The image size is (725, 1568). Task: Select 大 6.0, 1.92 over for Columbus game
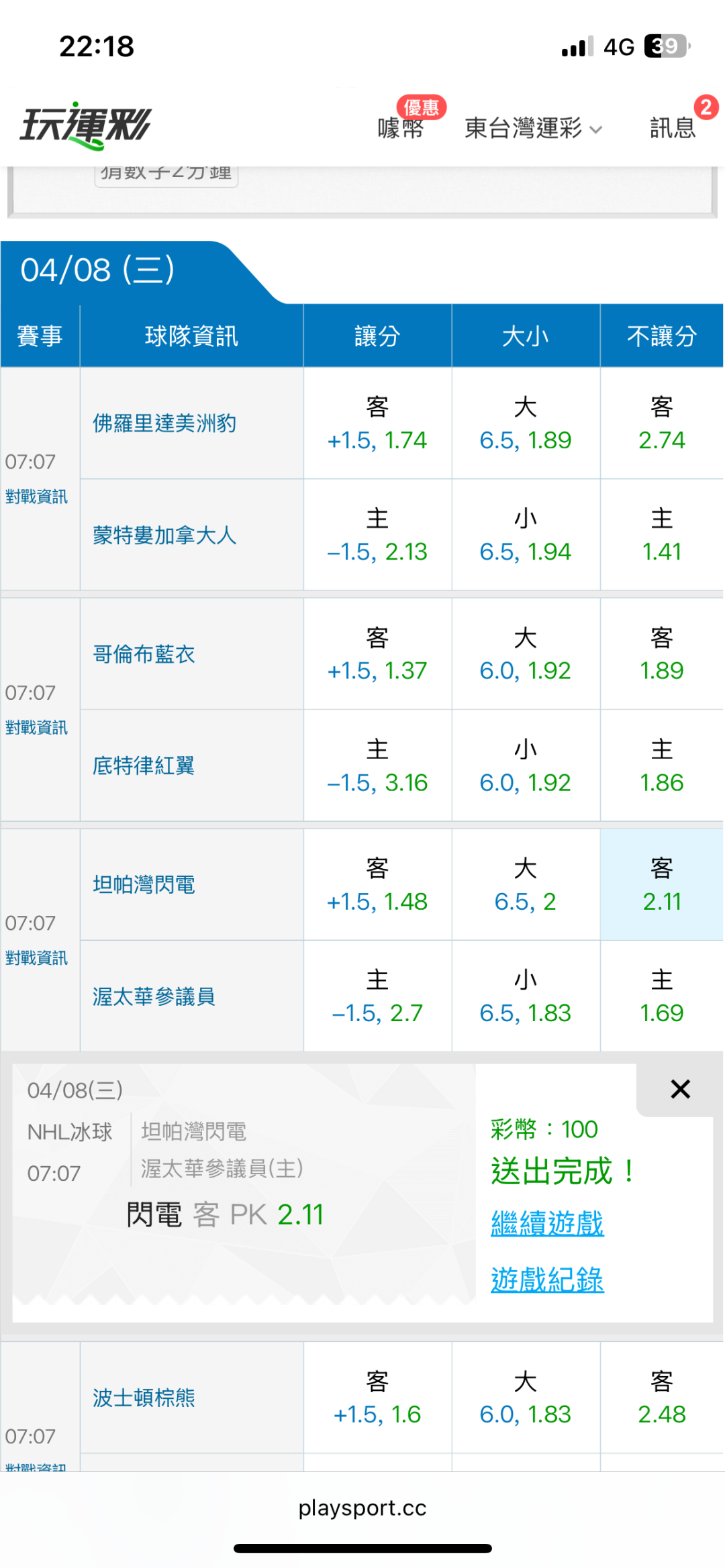[525, 654]
